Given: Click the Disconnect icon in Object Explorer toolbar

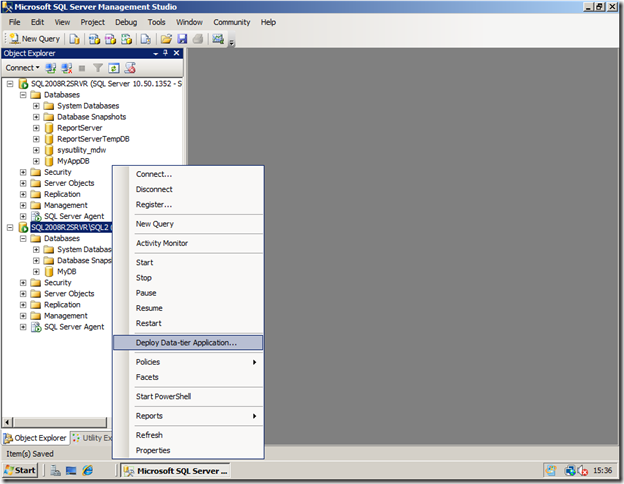Looking at the screenshot, I should [67, 68].
